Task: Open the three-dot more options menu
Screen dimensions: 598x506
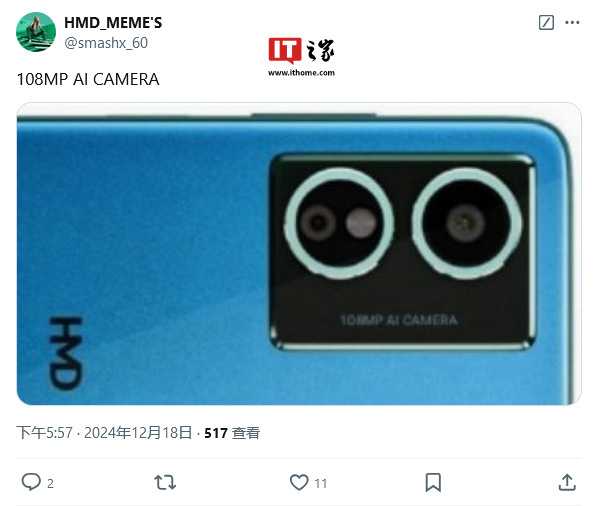Action: point(572,22)
